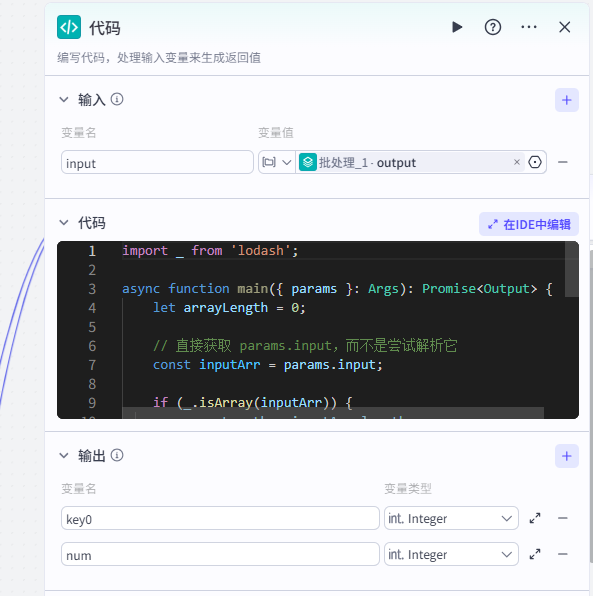Click the comment line with params.input
This screenshot has width=593, height=596.
tap(305, 346)
